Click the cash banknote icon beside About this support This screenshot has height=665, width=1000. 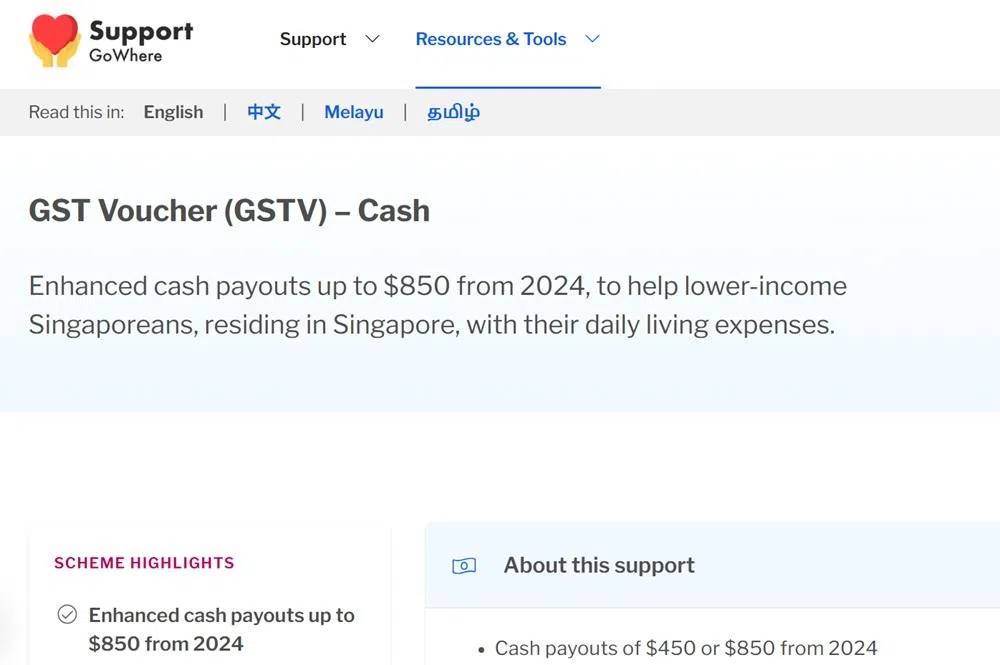coord(464,566)
